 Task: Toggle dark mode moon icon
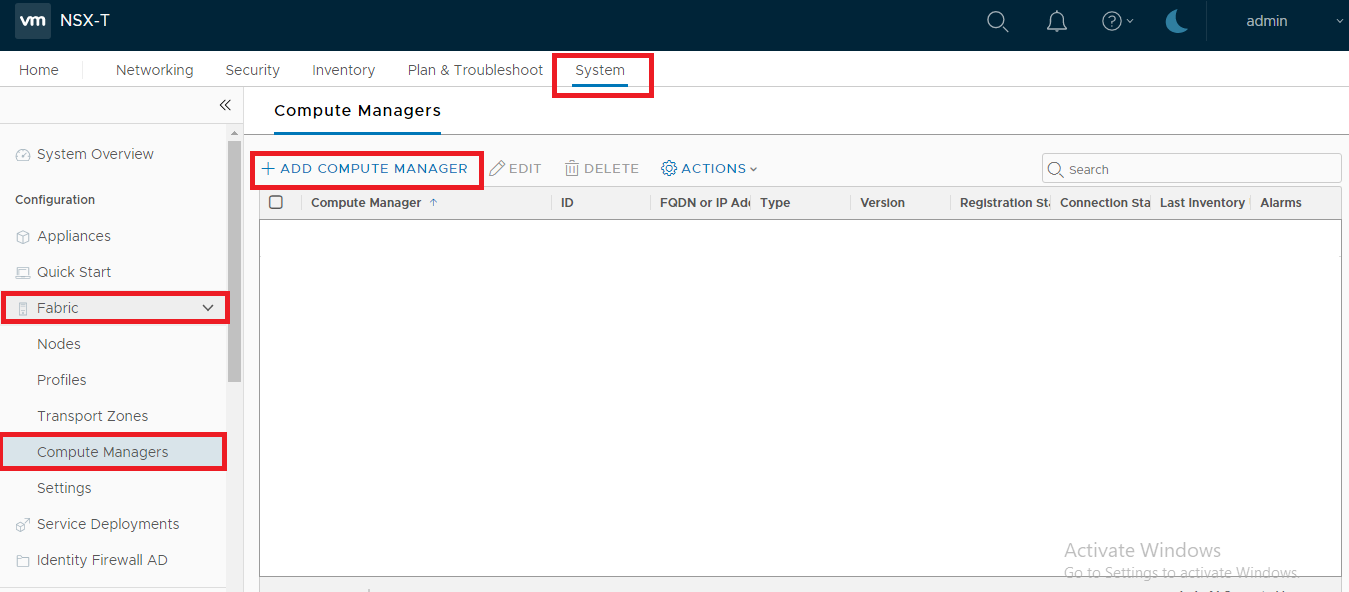[x=1176, y=21]
